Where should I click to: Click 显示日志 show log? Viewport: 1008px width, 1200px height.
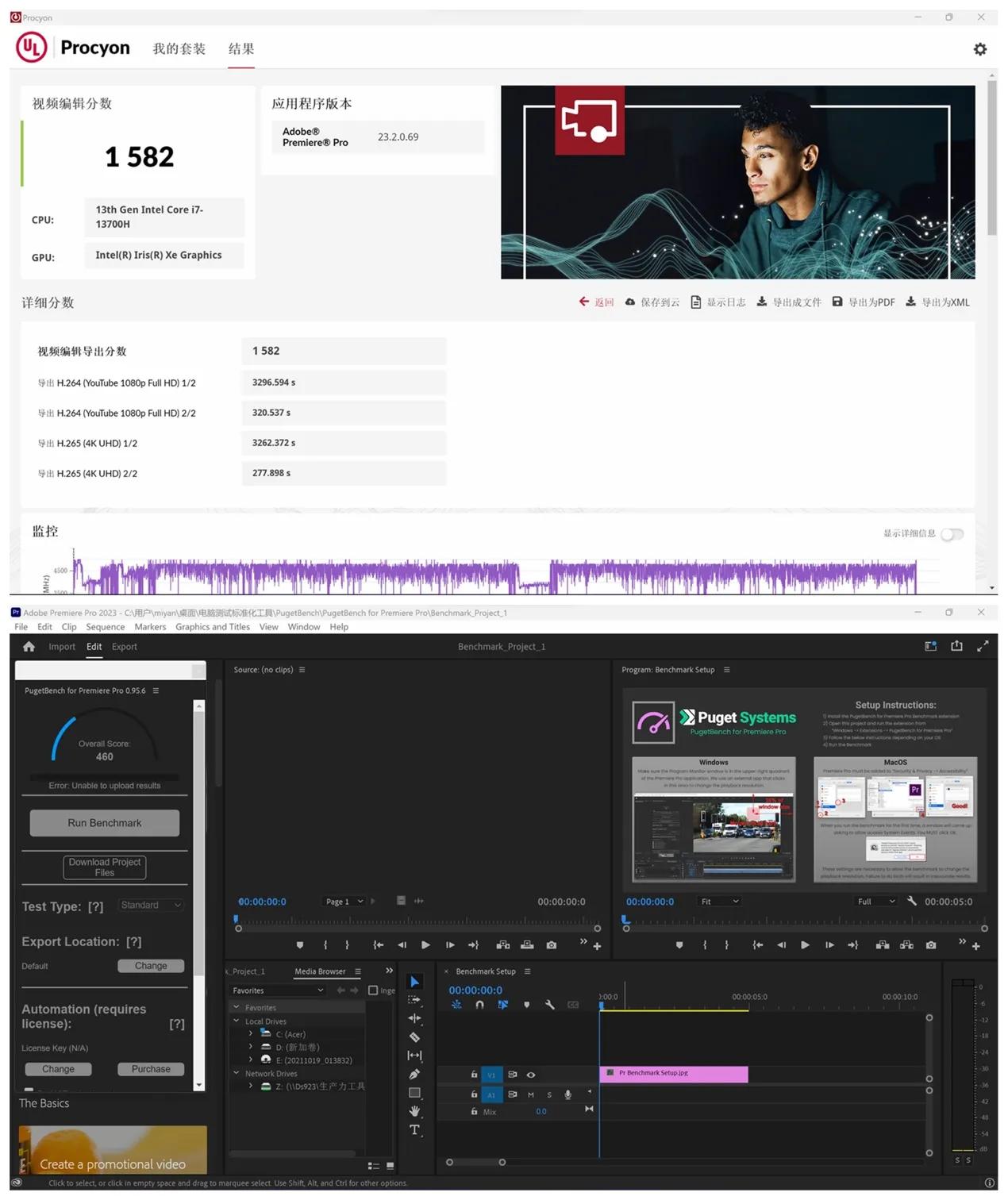718,302
